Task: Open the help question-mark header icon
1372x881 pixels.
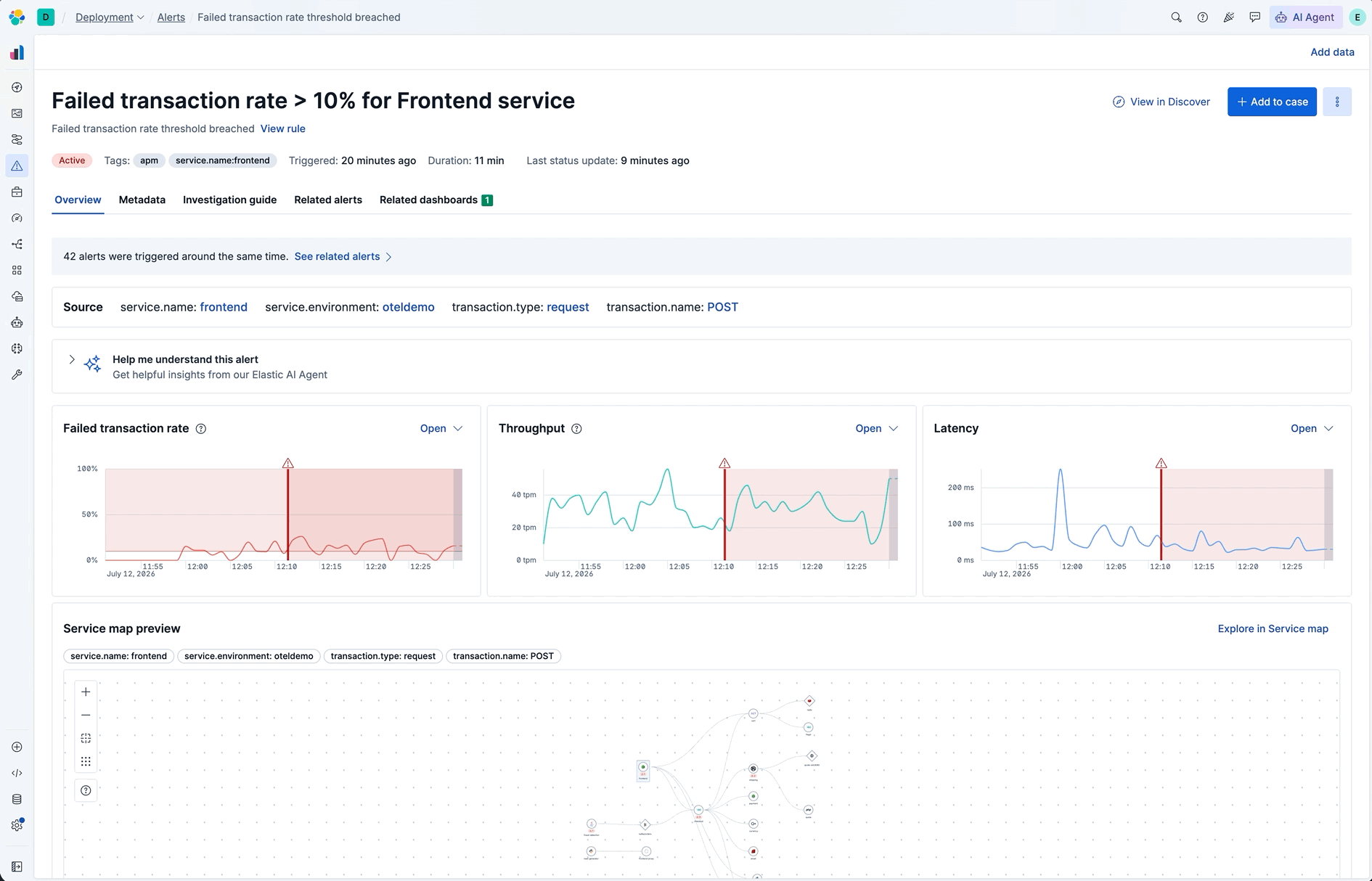Action: click(1202, 17)
